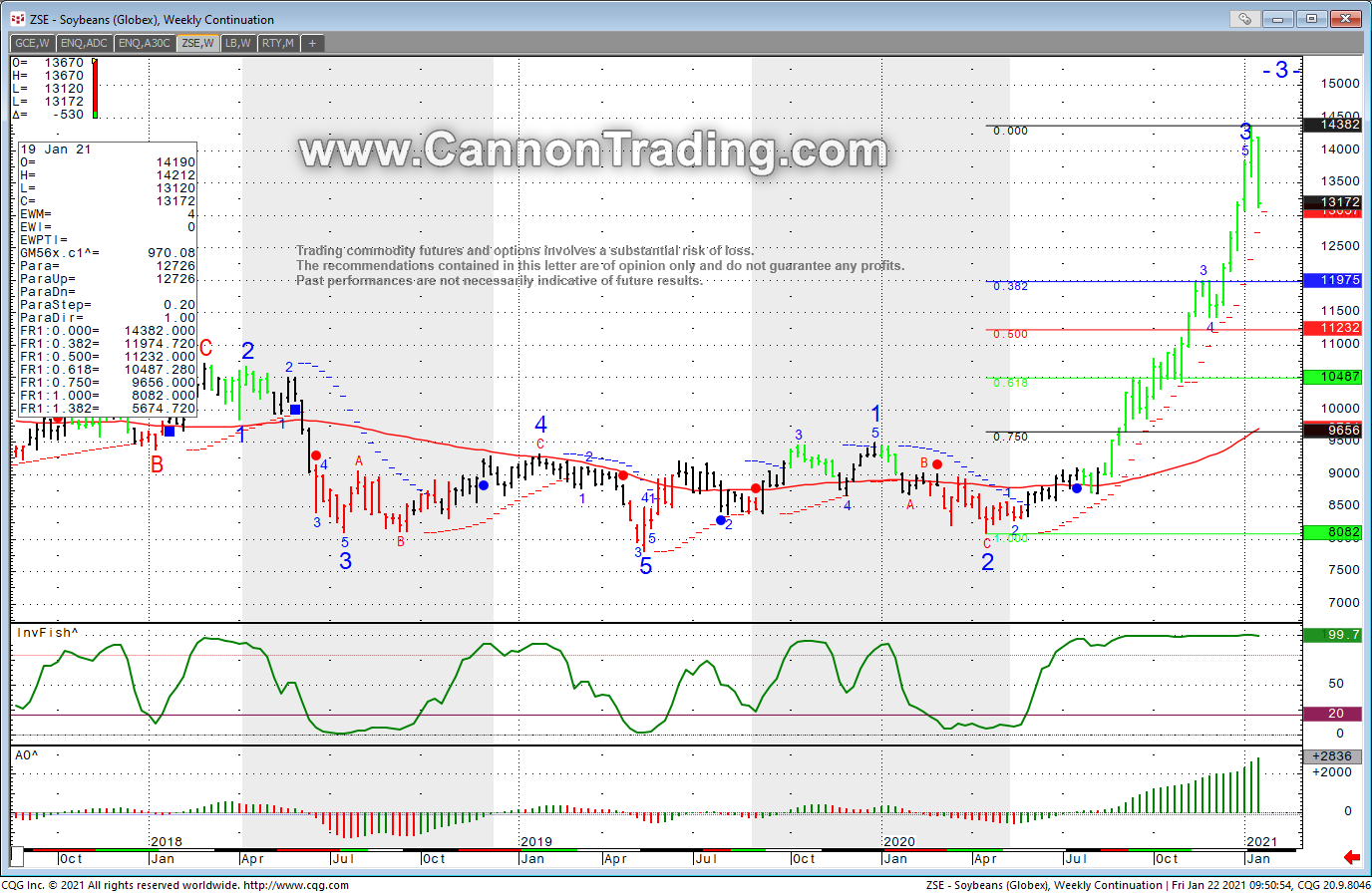Click the red/green price range bar indicator
The height and width of the screenshot is (893, 1372).
95,89
